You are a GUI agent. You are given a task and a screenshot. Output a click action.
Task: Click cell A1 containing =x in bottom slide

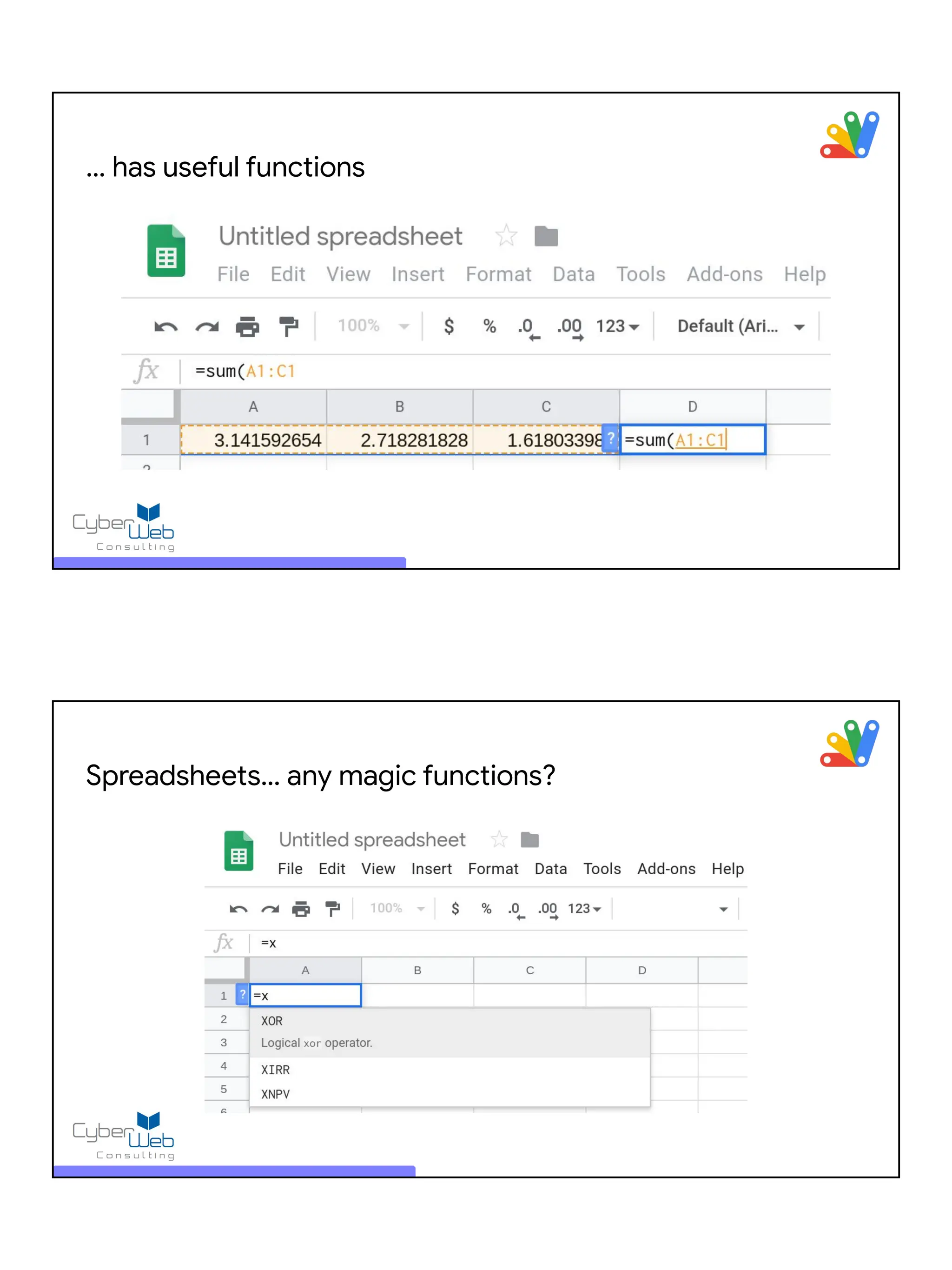(305, 995)
